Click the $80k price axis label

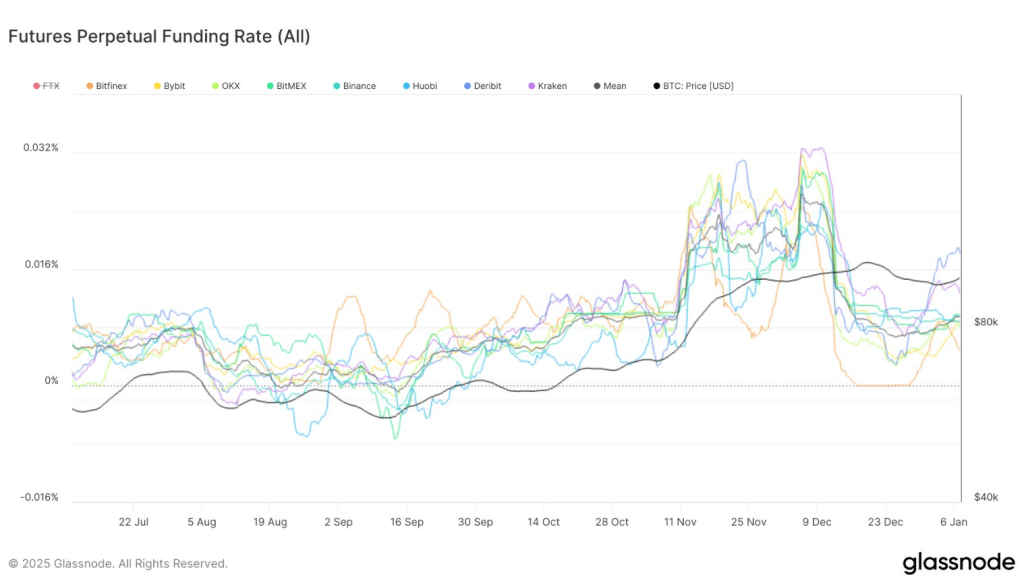pyautogui.click(x=984, y=322)
